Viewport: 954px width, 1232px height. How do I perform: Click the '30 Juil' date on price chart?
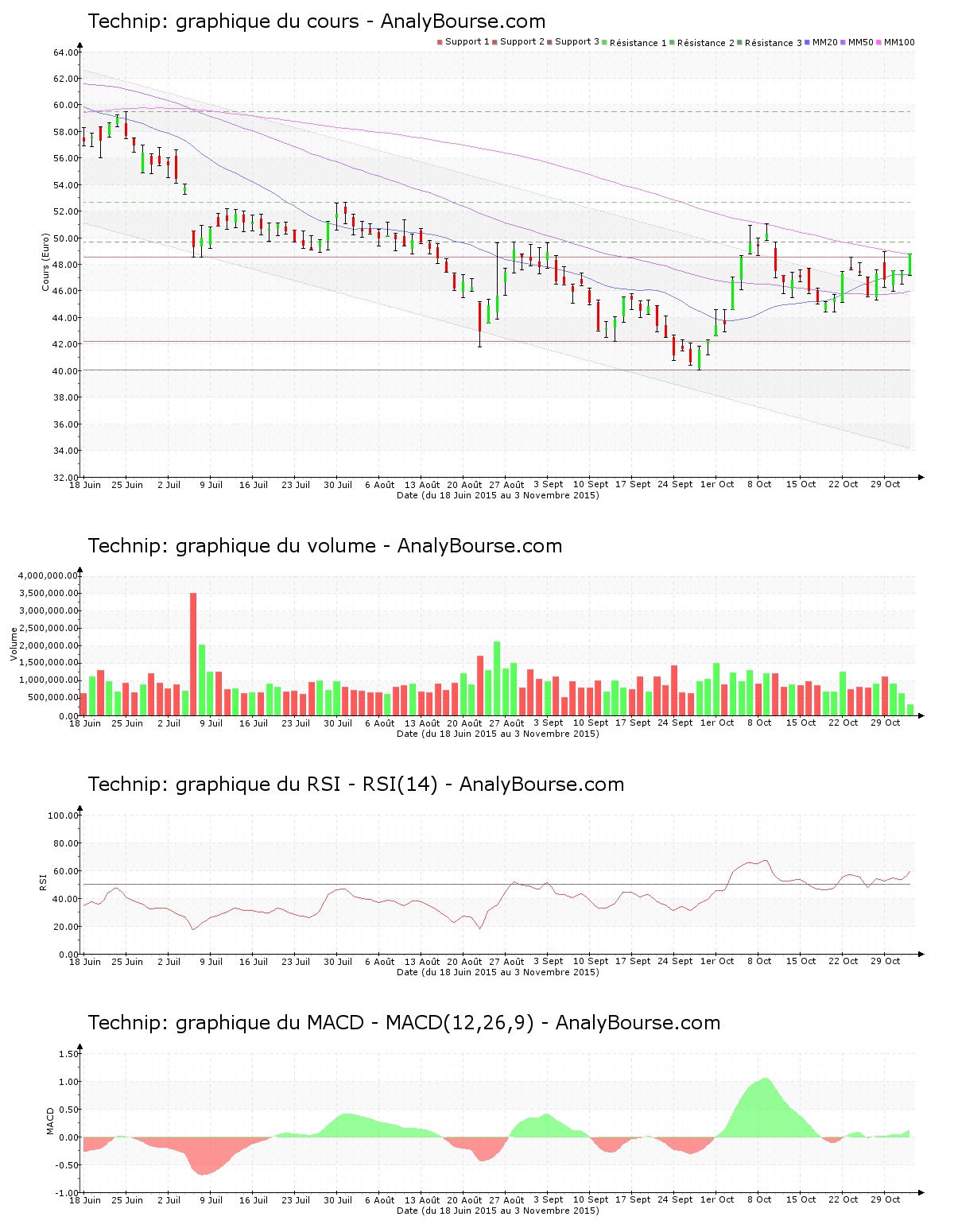tap(338, 485)
